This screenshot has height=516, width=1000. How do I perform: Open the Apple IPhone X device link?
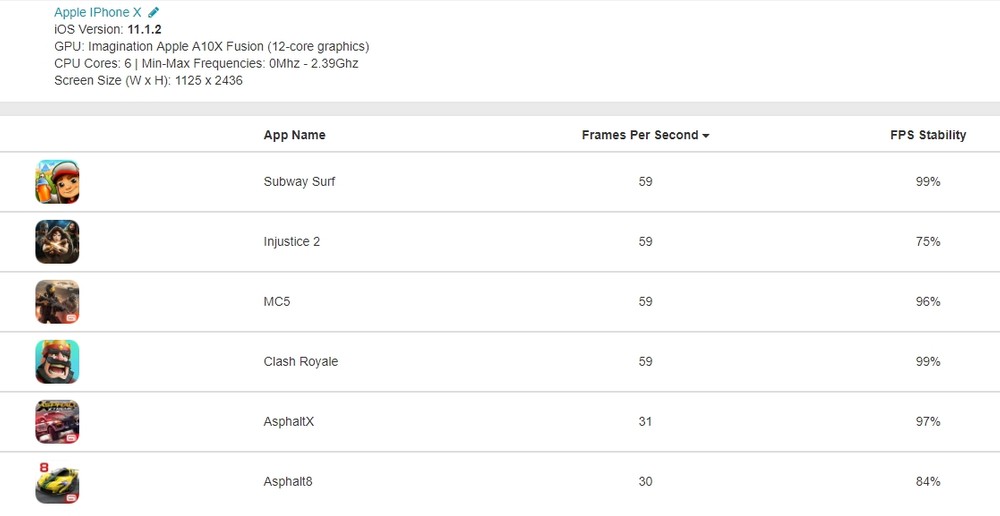(x=98, y=13)
